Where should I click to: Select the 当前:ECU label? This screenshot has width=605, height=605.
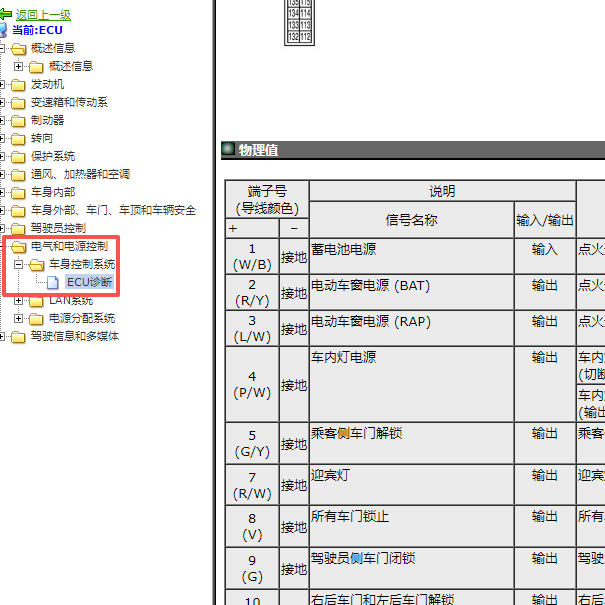pyautogui.click(x=37, y=30)
